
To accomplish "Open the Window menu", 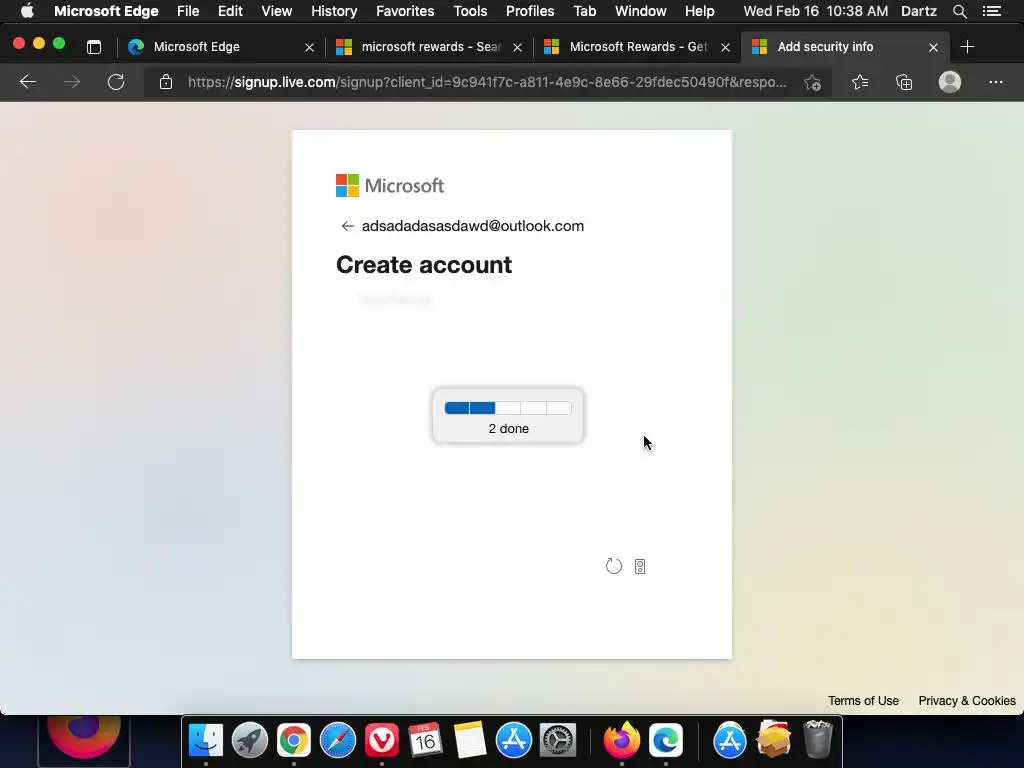I will (x=641, y=11).
